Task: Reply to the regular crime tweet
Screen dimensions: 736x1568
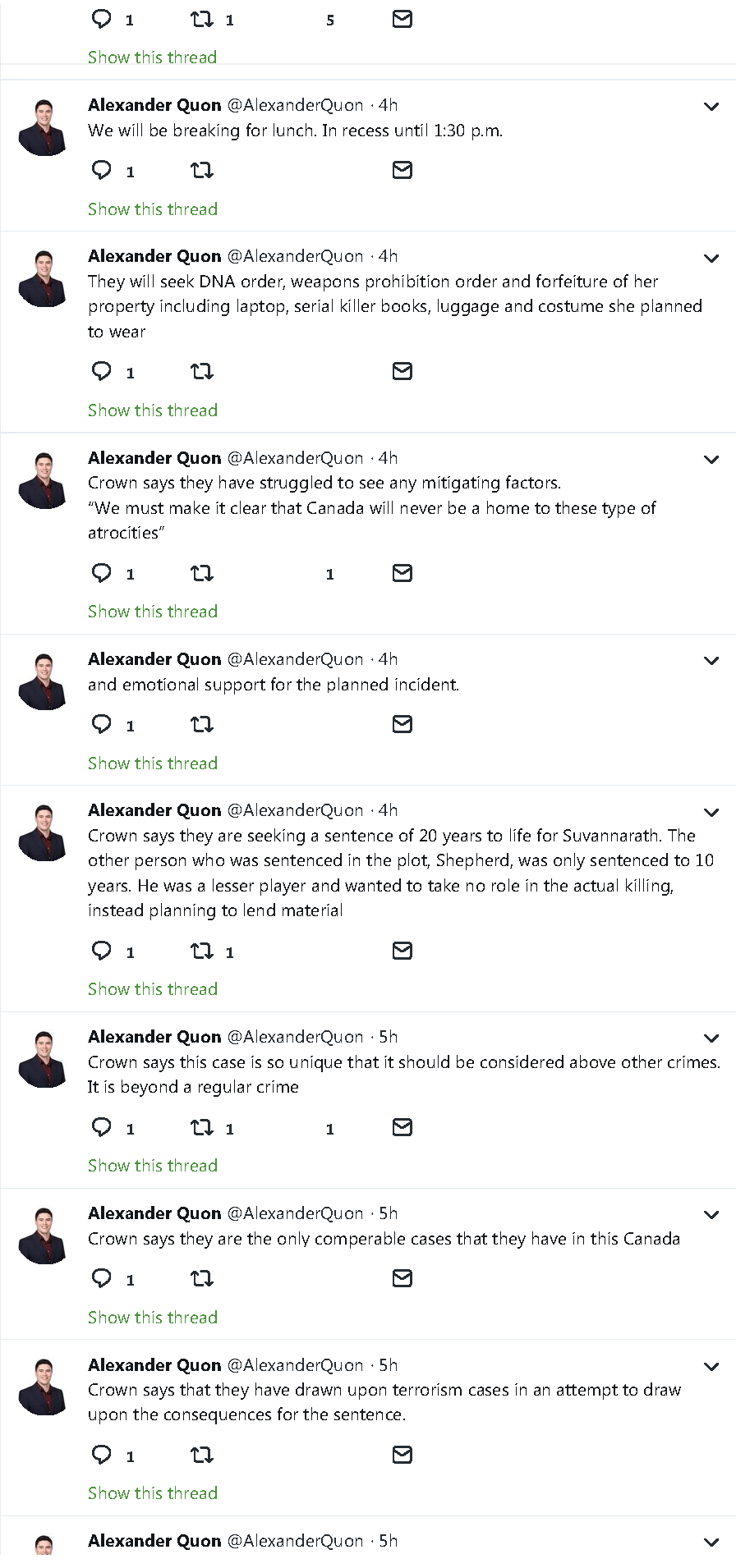Action: pyautogui.click(x=102, y=1127)
